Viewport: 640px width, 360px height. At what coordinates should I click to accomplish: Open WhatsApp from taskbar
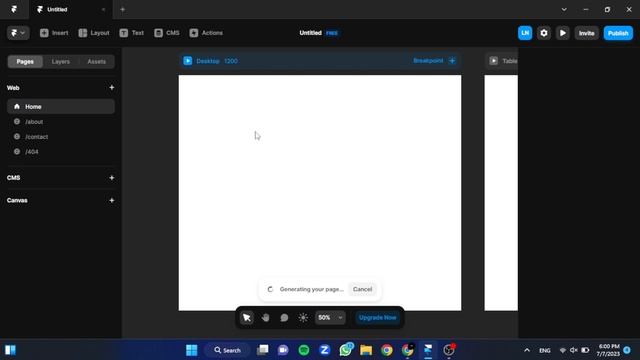345,350
